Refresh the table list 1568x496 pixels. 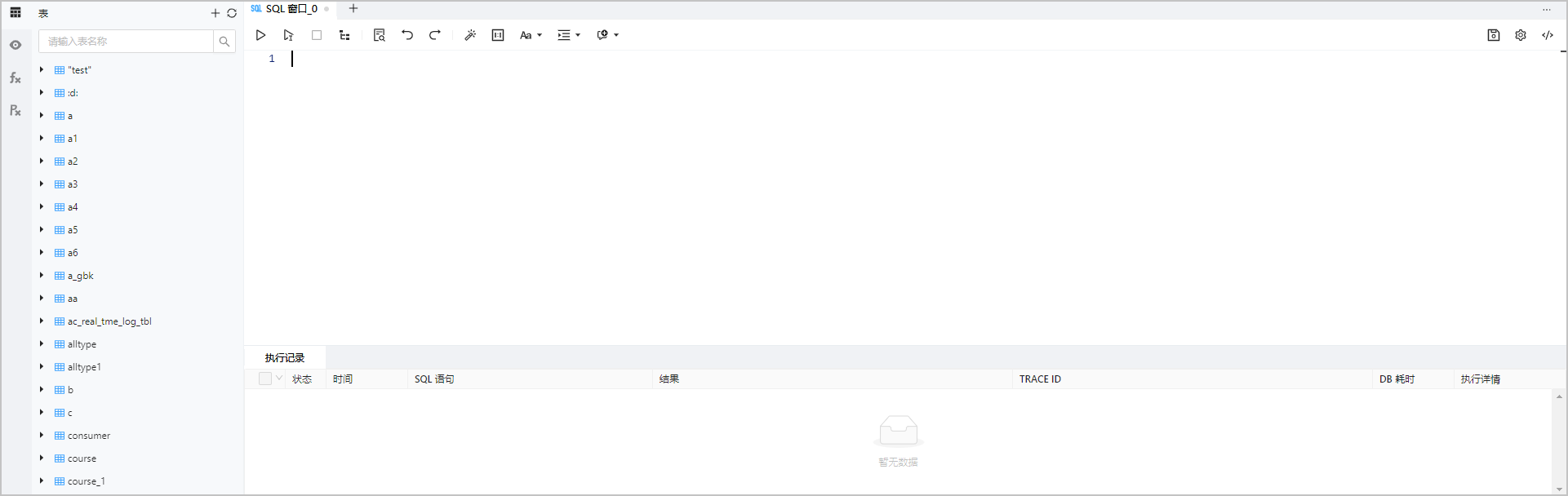pos(232,13)
